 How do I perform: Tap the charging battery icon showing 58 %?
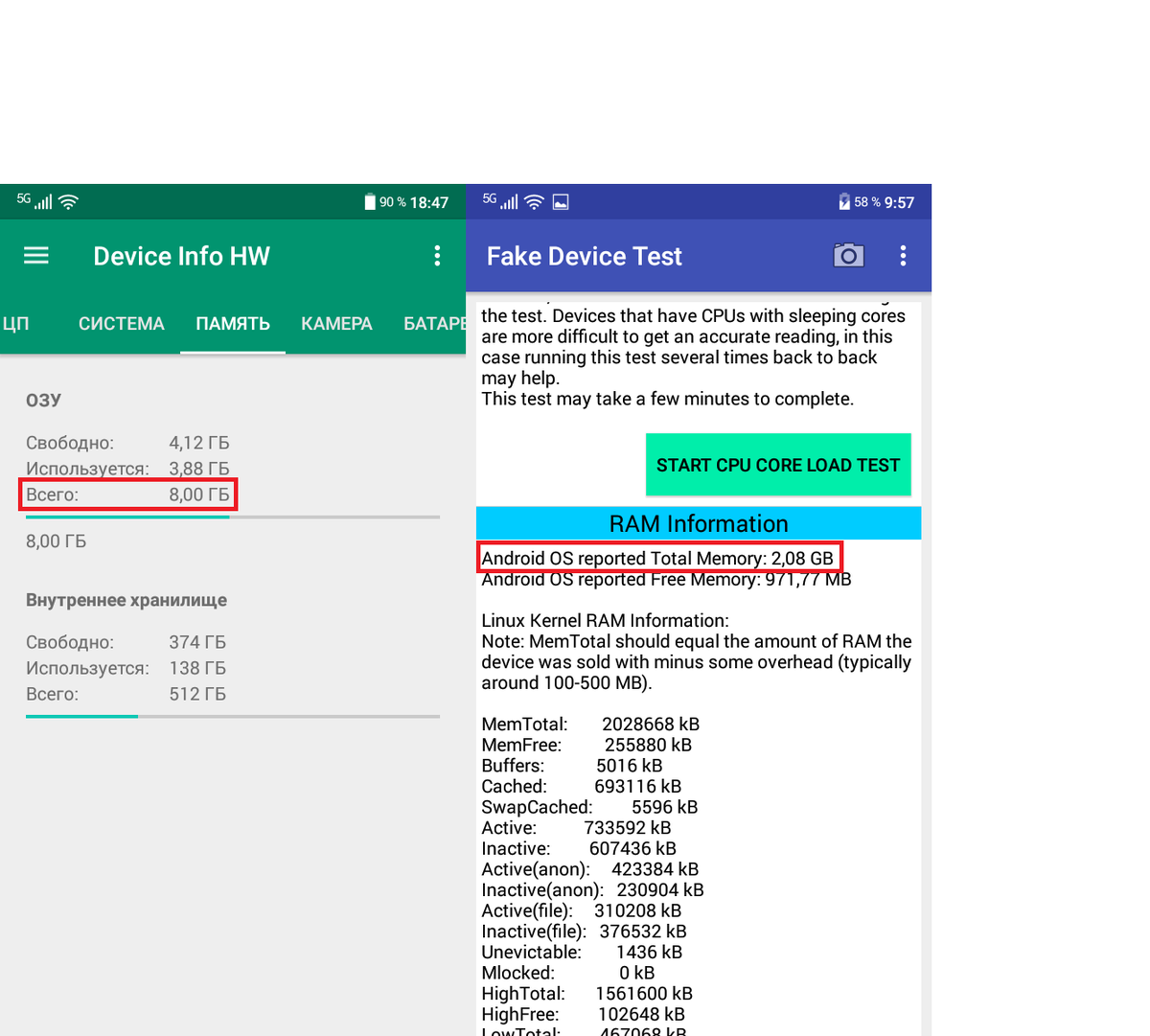pyautogui.click(x=844, y=202)
